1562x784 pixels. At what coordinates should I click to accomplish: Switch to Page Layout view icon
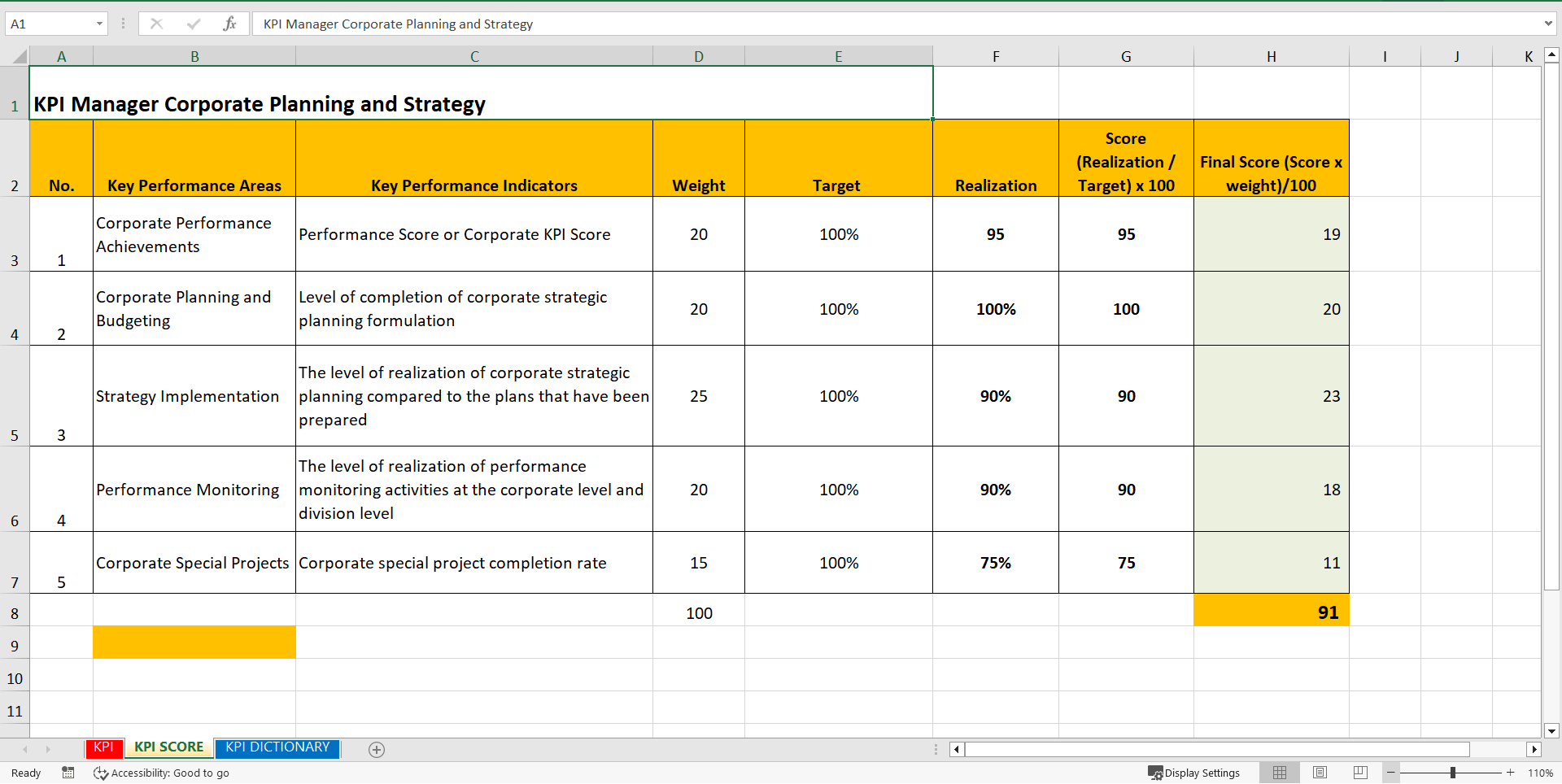(x=1320, y=773)
